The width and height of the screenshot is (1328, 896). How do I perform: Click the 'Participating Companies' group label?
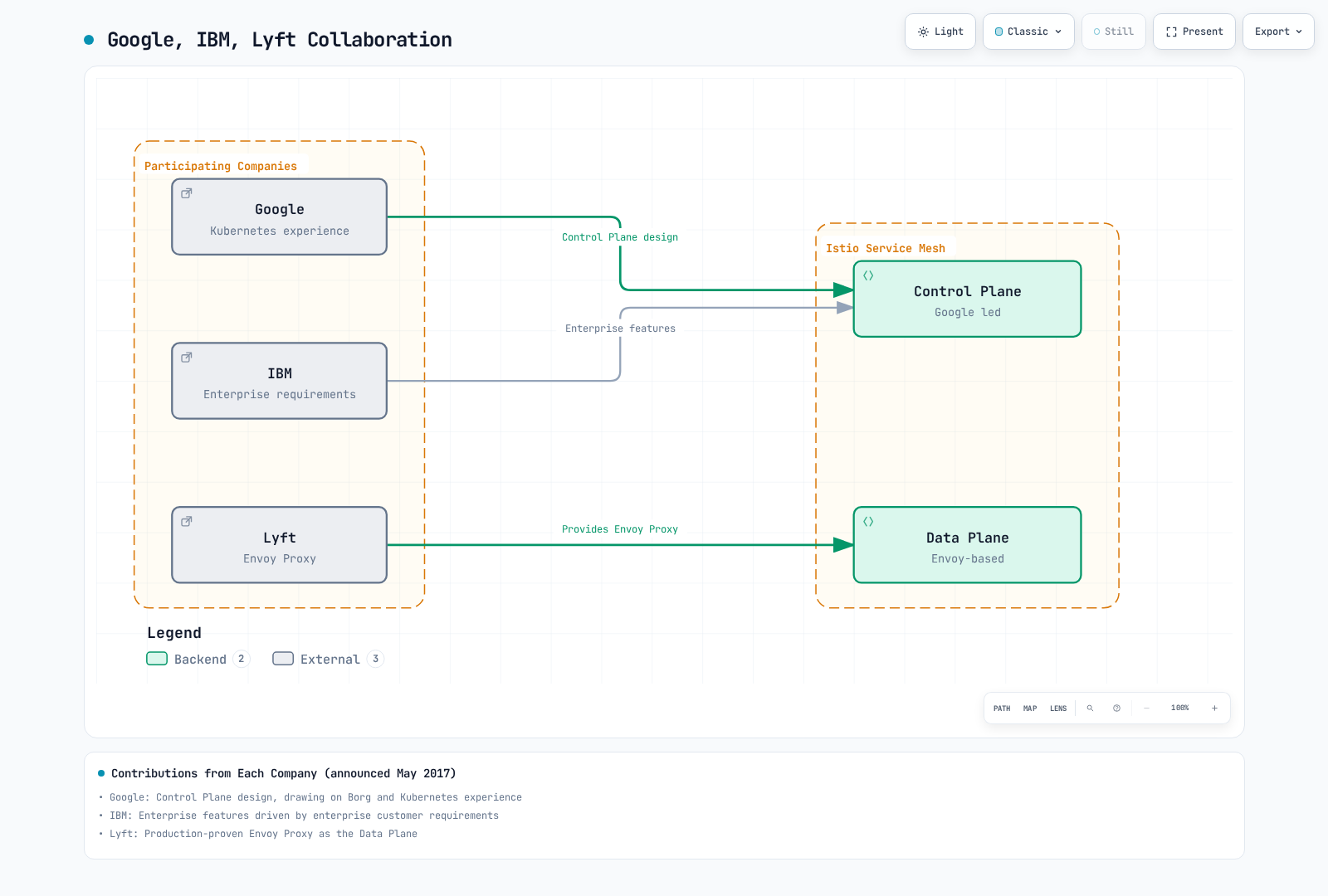[221, 166]
